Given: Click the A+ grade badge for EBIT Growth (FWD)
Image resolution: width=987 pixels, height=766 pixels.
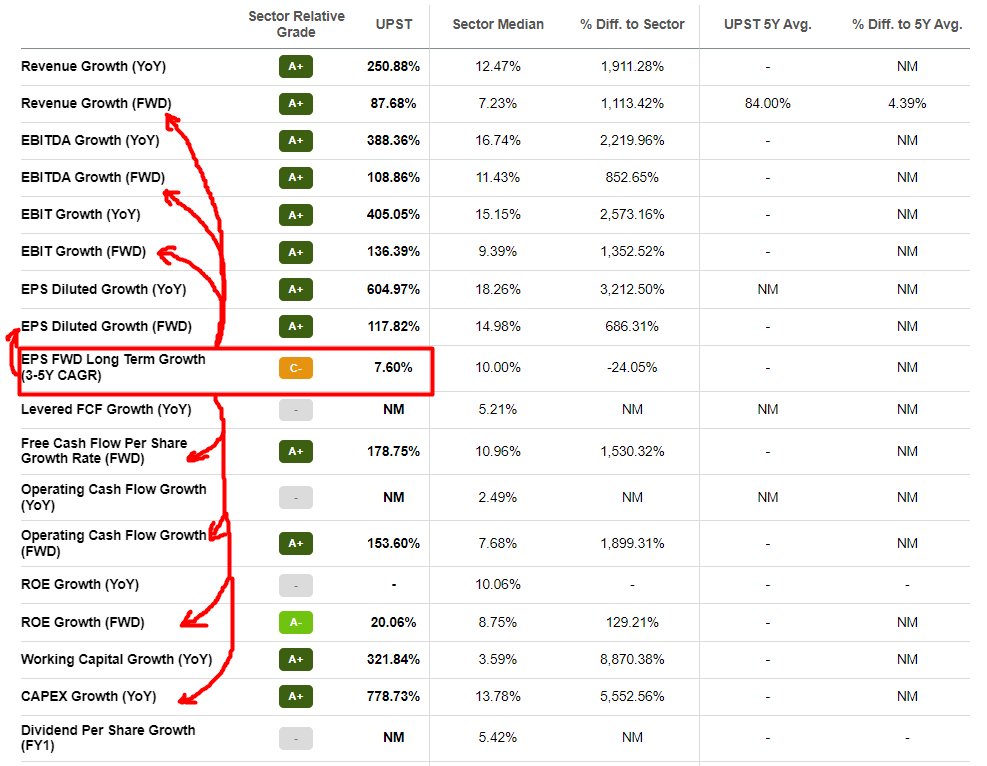Looking at the screenshot, I should [296, 252].
